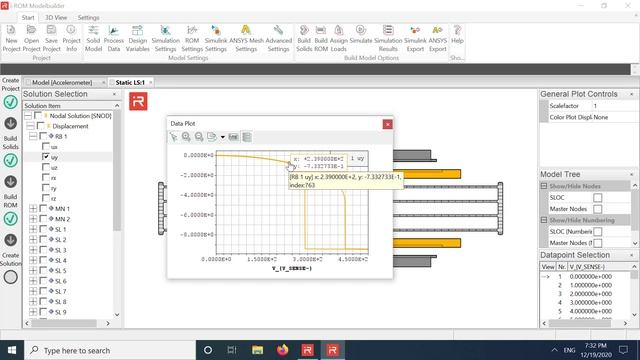The width and height of the screenshot is (640, 360).
Task: Click the legend list icon in Data Plot toolbar
Action: point(247,137)
